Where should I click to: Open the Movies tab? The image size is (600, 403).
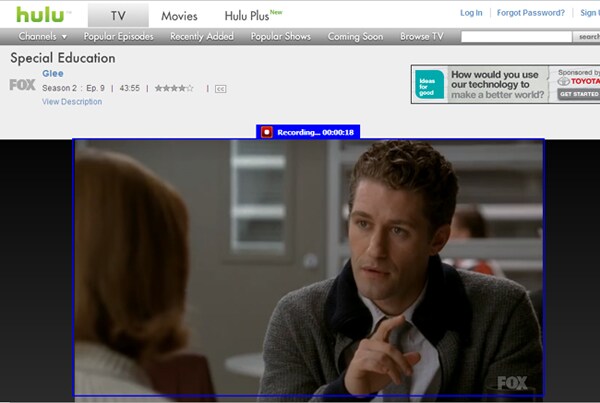pyautogui.click(x=179, y=16)
